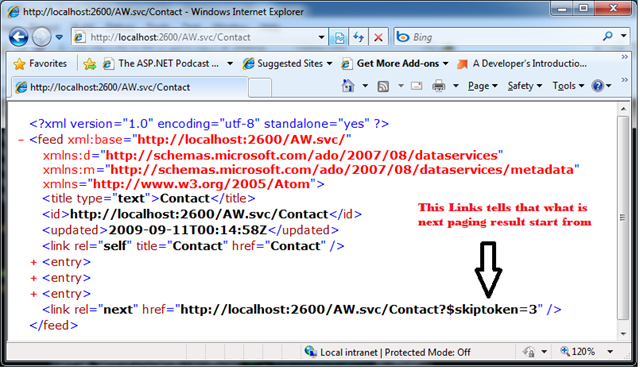Click the 120% zoom level button

578,351
